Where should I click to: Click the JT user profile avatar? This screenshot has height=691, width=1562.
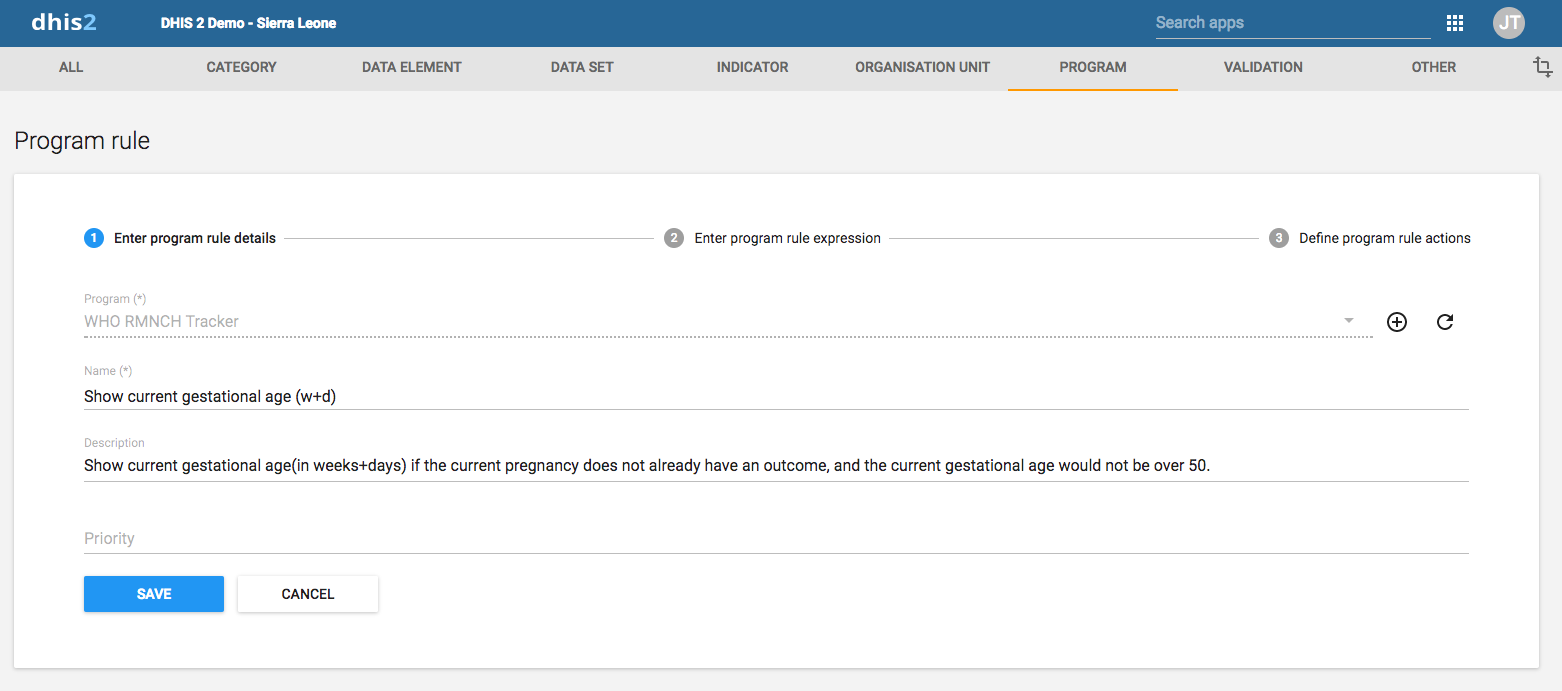click(x=1509, y=23)
